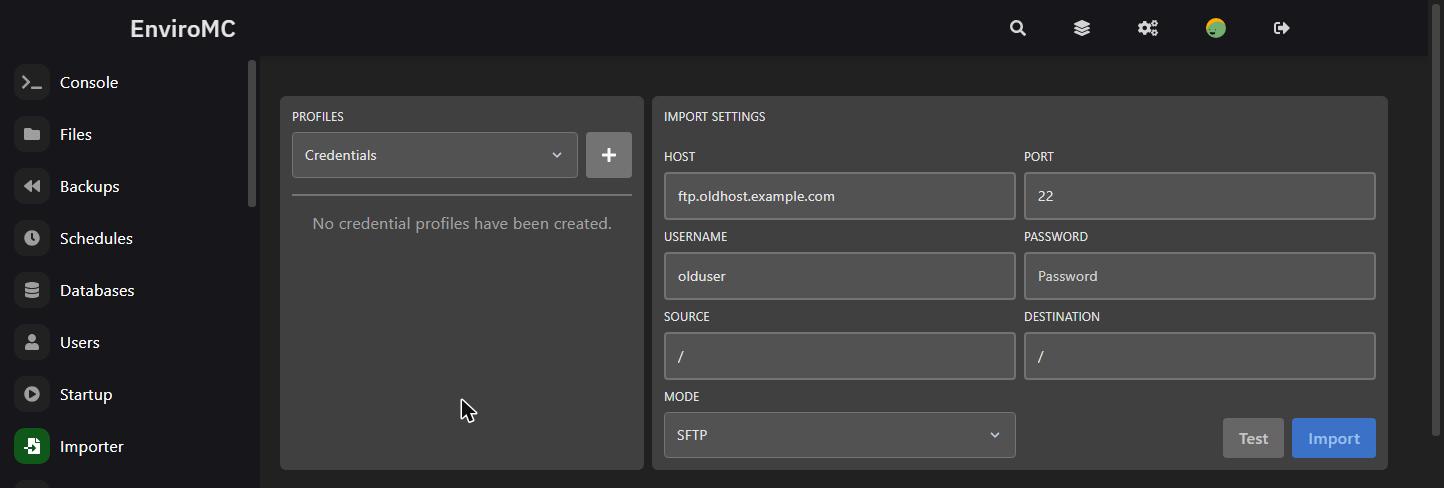
Task: Go to Console page
Action: [89, 82]
